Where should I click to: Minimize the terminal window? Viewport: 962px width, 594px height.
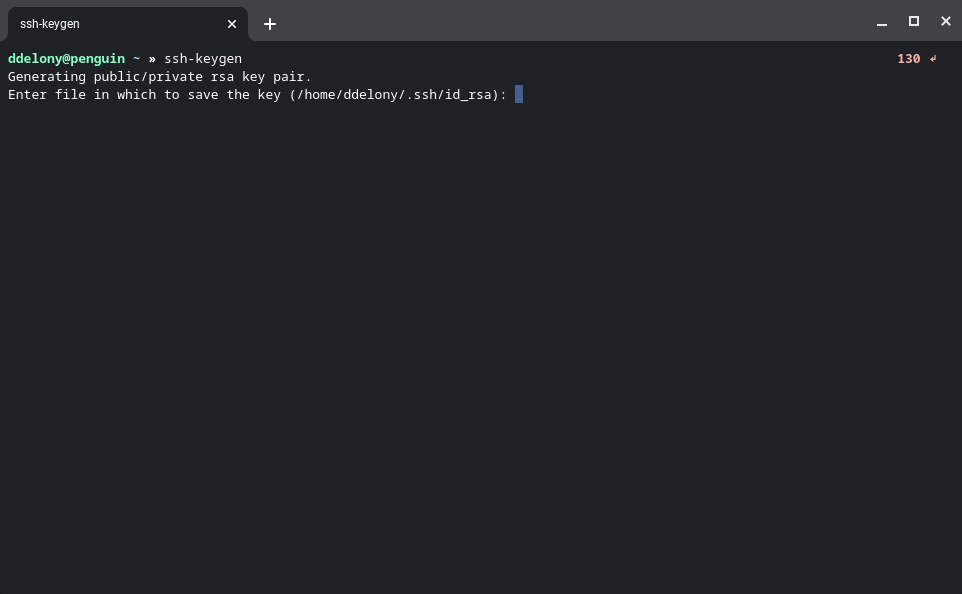(882, 23)
